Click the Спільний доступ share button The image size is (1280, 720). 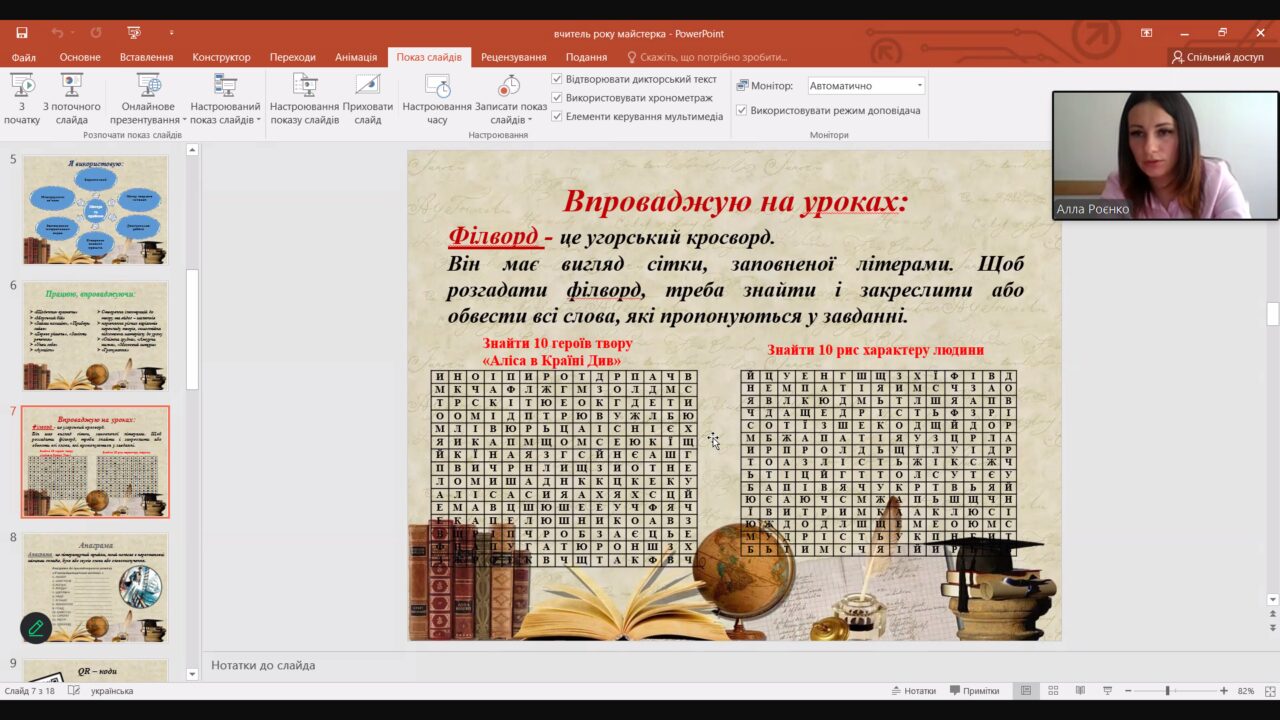point(1218,58)
